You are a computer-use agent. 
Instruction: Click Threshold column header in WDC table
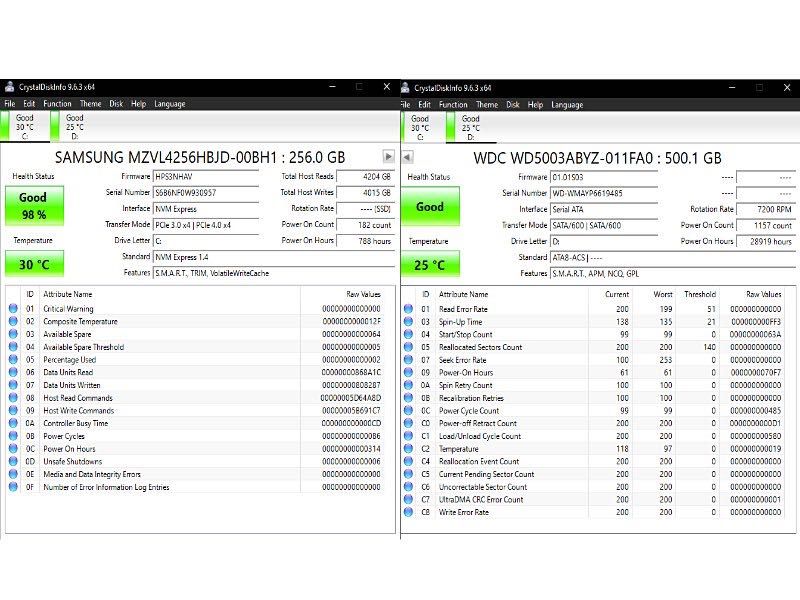(699, 294)
